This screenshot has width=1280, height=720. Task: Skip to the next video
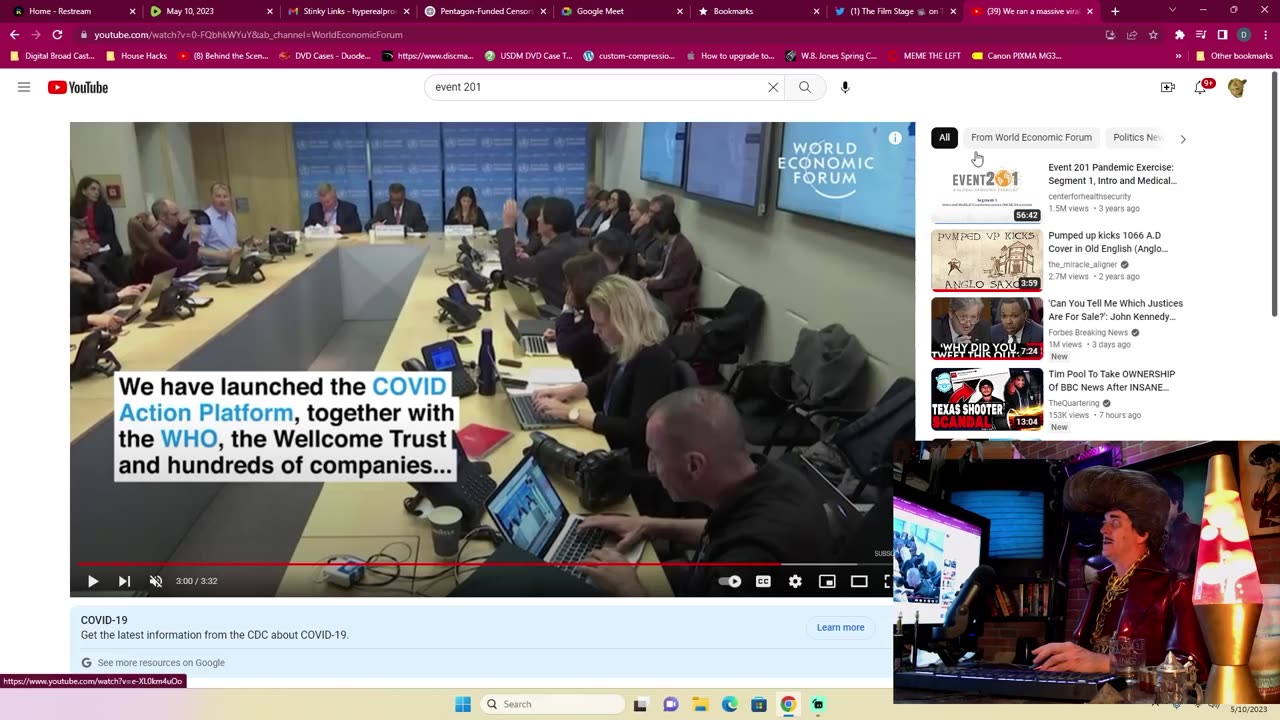click(124, 581)
